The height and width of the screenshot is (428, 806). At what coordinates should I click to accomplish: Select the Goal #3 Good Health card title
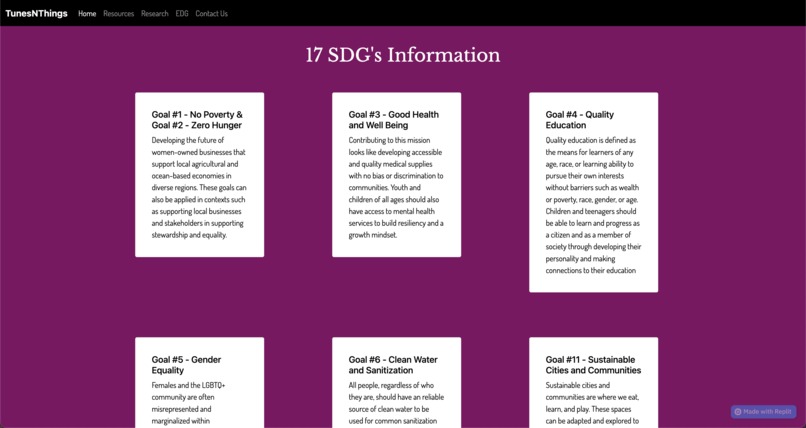click(394, 120)
